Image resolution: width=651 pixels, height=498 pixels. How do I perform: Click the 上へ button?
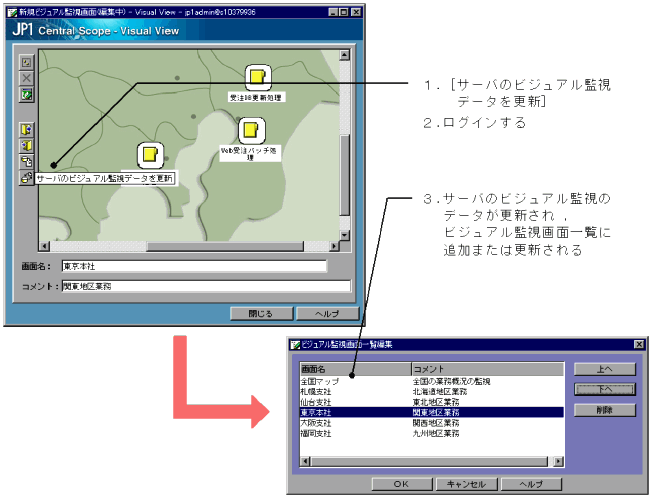(605, 369)
